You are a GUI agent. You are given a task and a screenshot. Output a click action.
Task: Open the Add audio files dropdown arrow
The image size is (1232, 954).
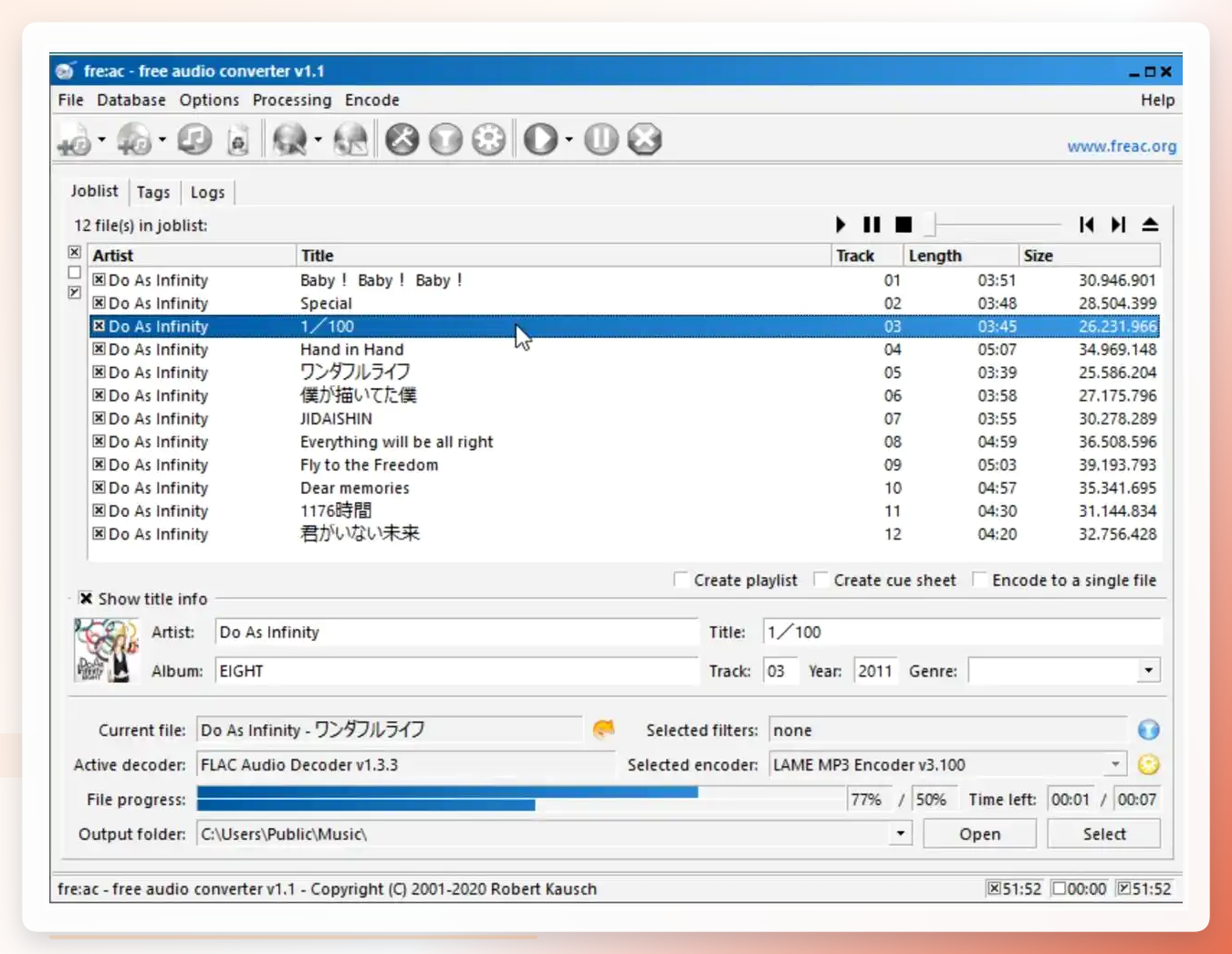tap(101, 140)
